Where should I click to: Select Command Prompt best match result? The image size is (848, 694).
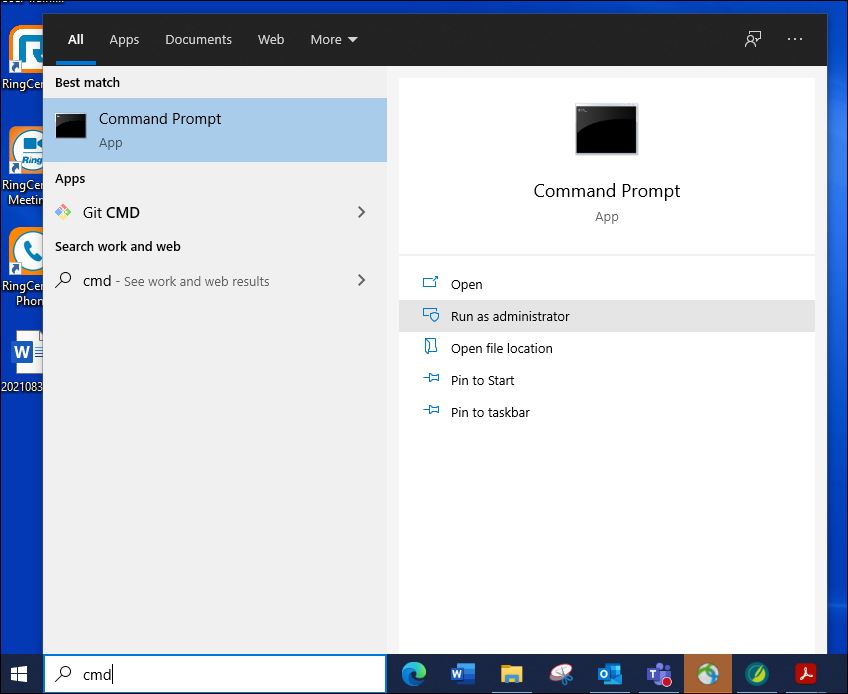click(215, 130)
